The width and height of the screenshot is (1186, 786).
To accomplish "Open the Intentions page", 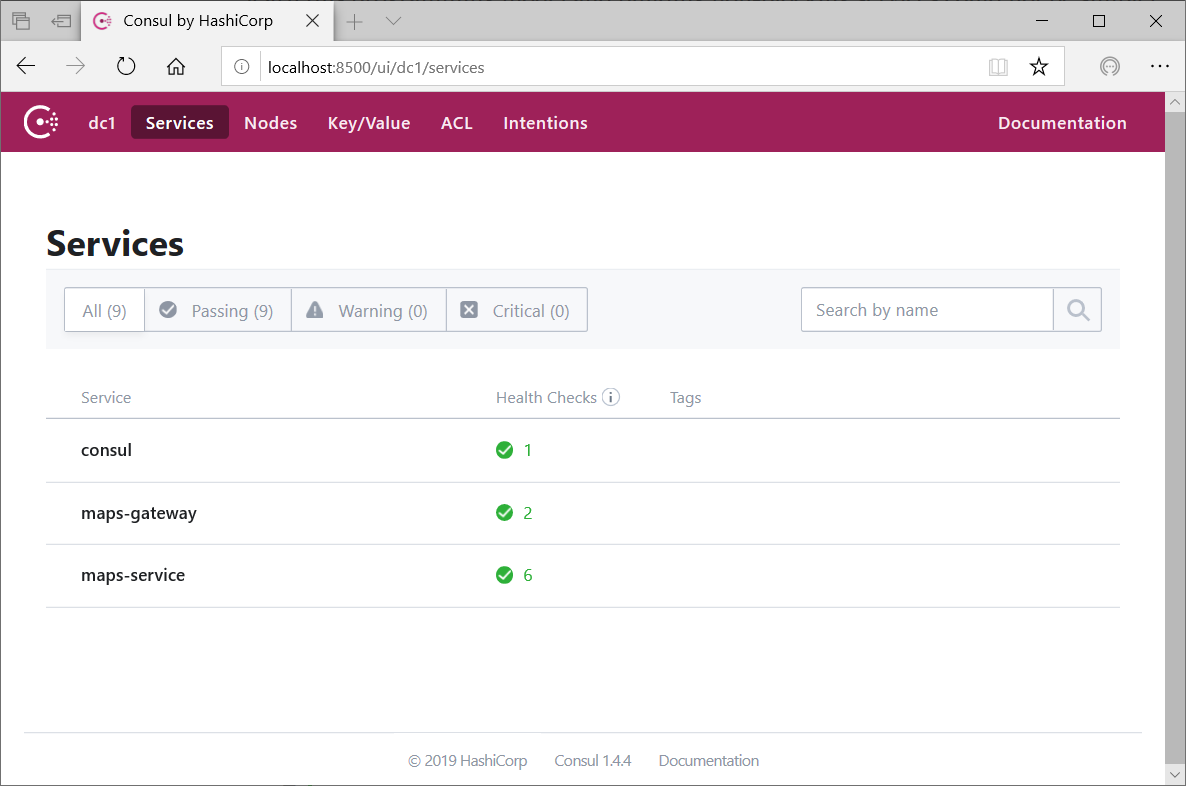I will point(545,123).
